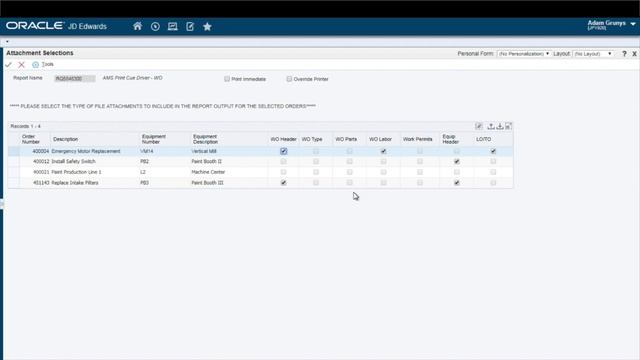Screen dimensions: 640x360
Task: Open the Tools gear icon
Action: 36,64
